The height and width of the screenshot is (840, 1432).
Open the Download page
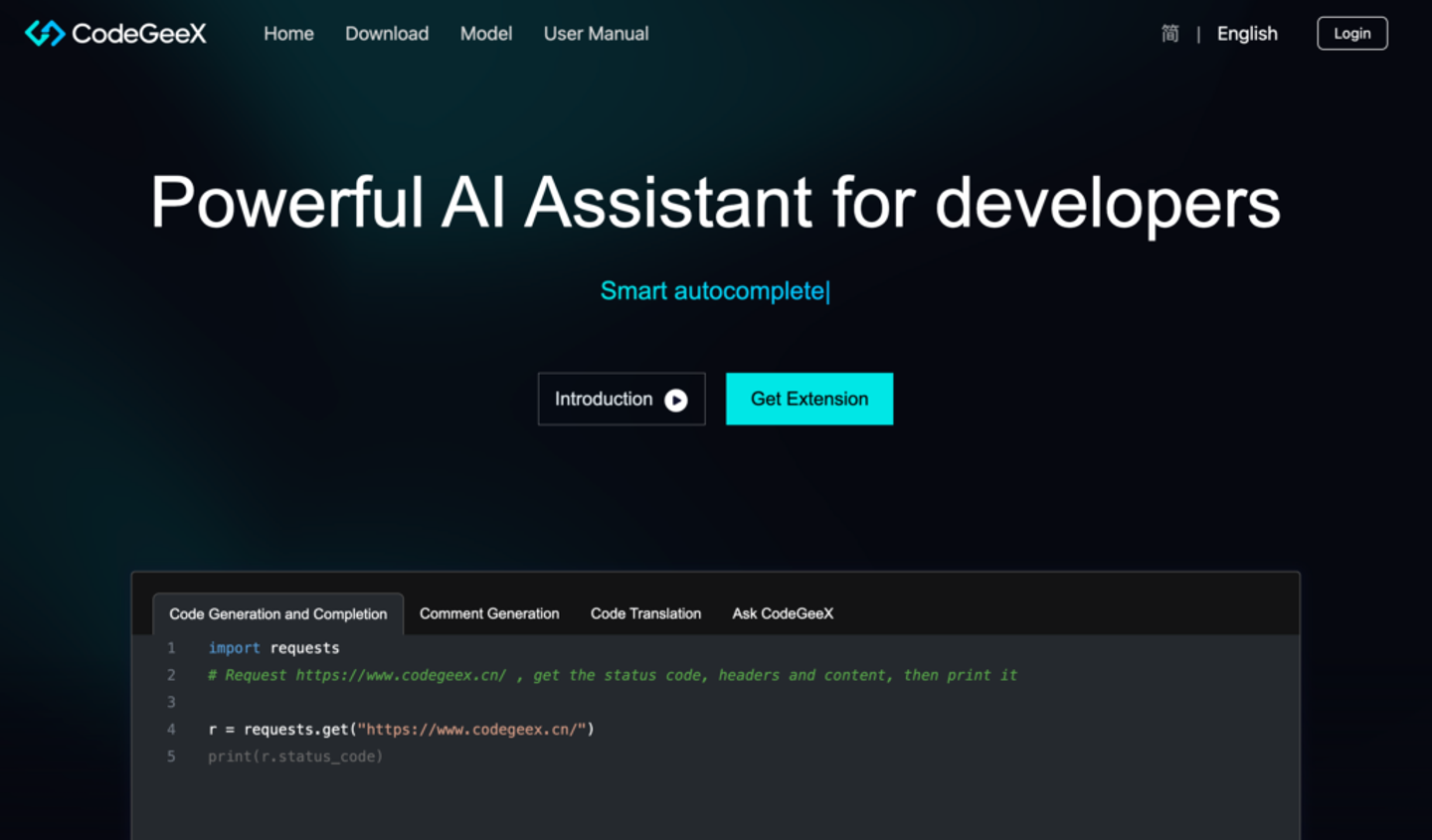pyautogui.click(x=387, y=34)
